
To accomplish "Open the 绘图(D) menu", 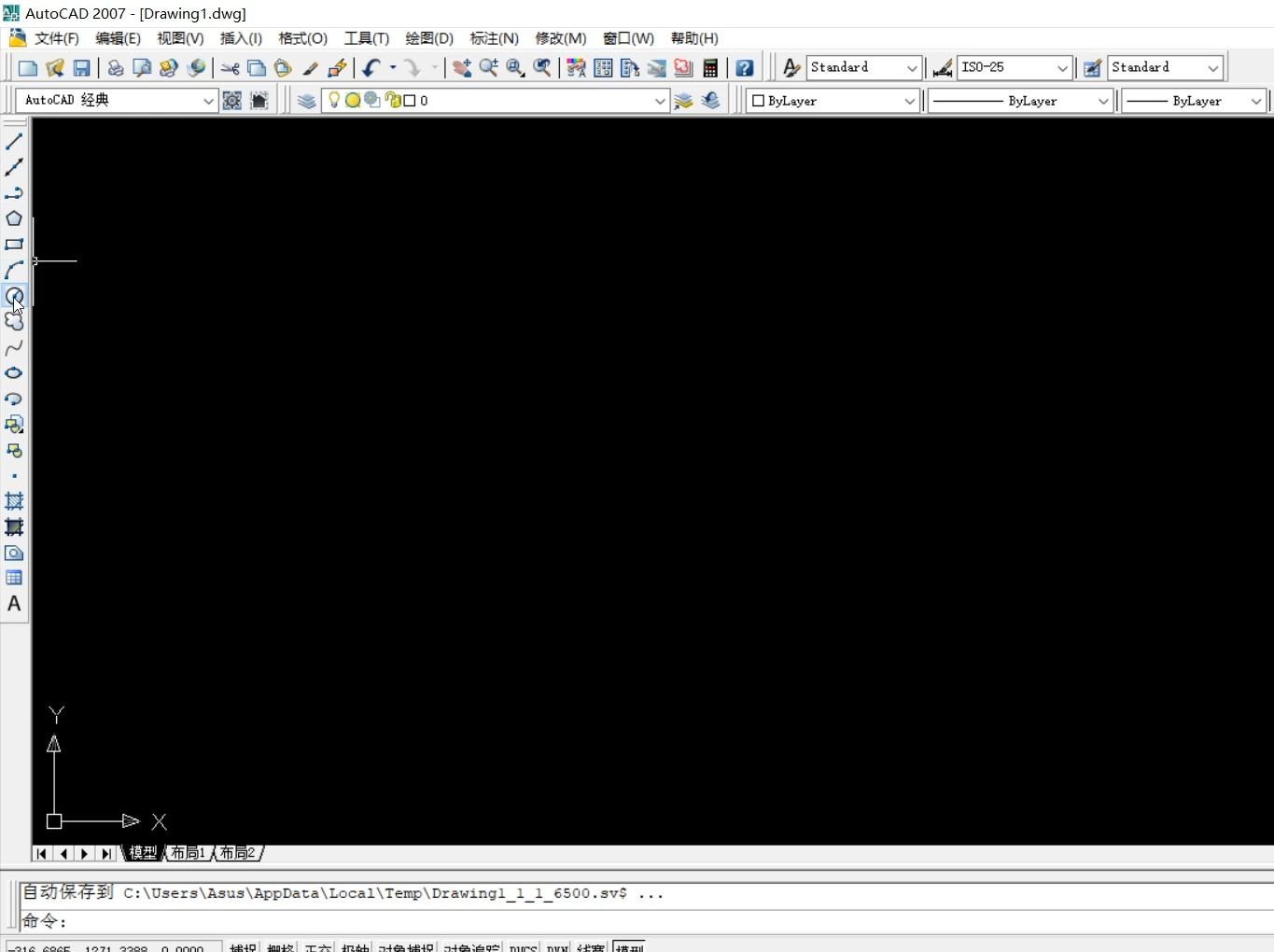I will (x=428, y=38).
